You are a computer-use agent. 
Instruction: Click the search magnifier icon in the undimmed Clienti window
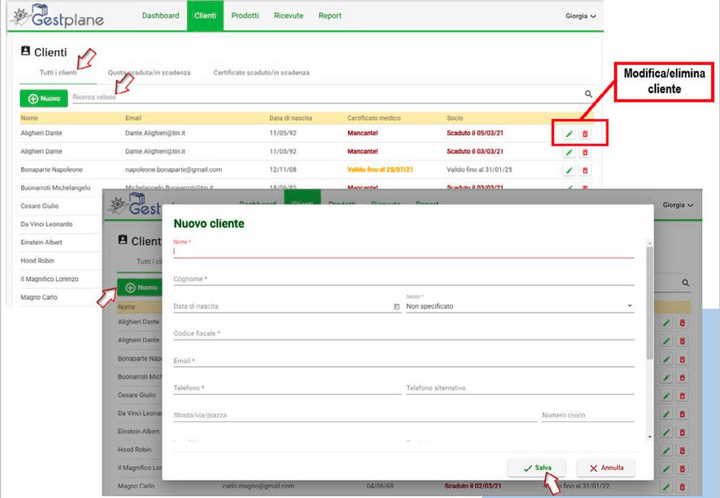(x=588, y=94)
